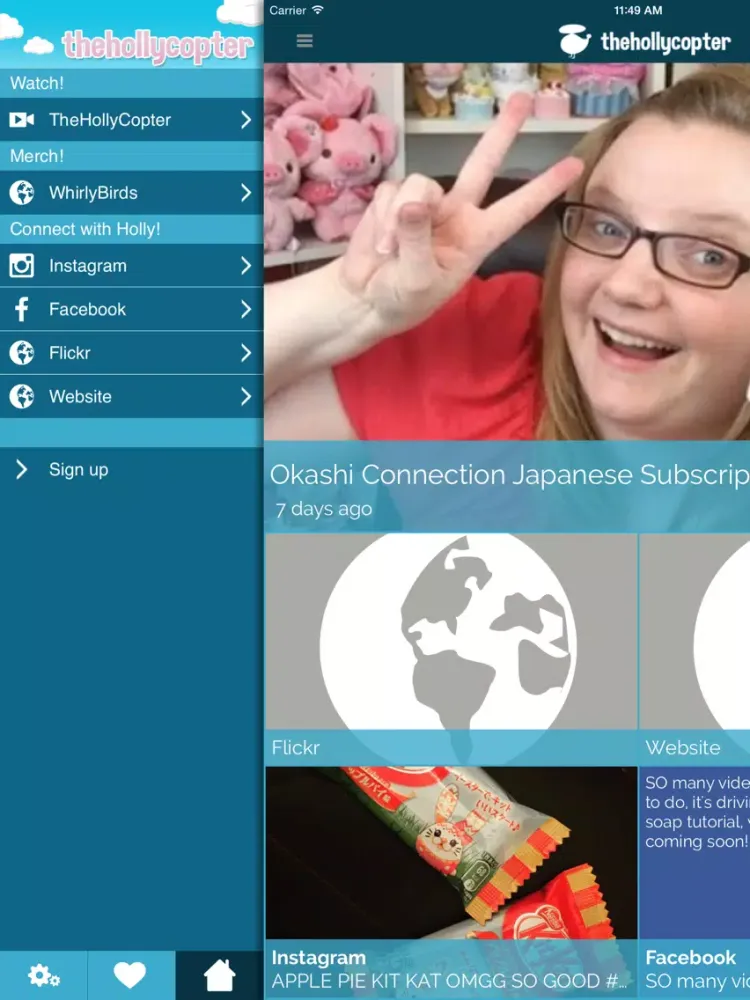Screen dimensions: 750x1000
Task: Tap the globe icon next to WhirlyBirds
Action: click(x=21, y=193)
